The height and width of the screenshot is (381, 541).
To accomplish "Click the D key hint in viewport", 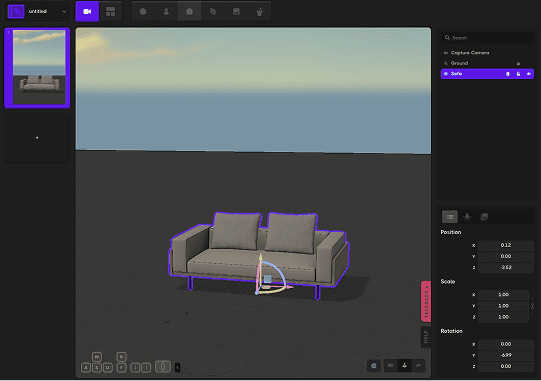I will tap(108, 368).
